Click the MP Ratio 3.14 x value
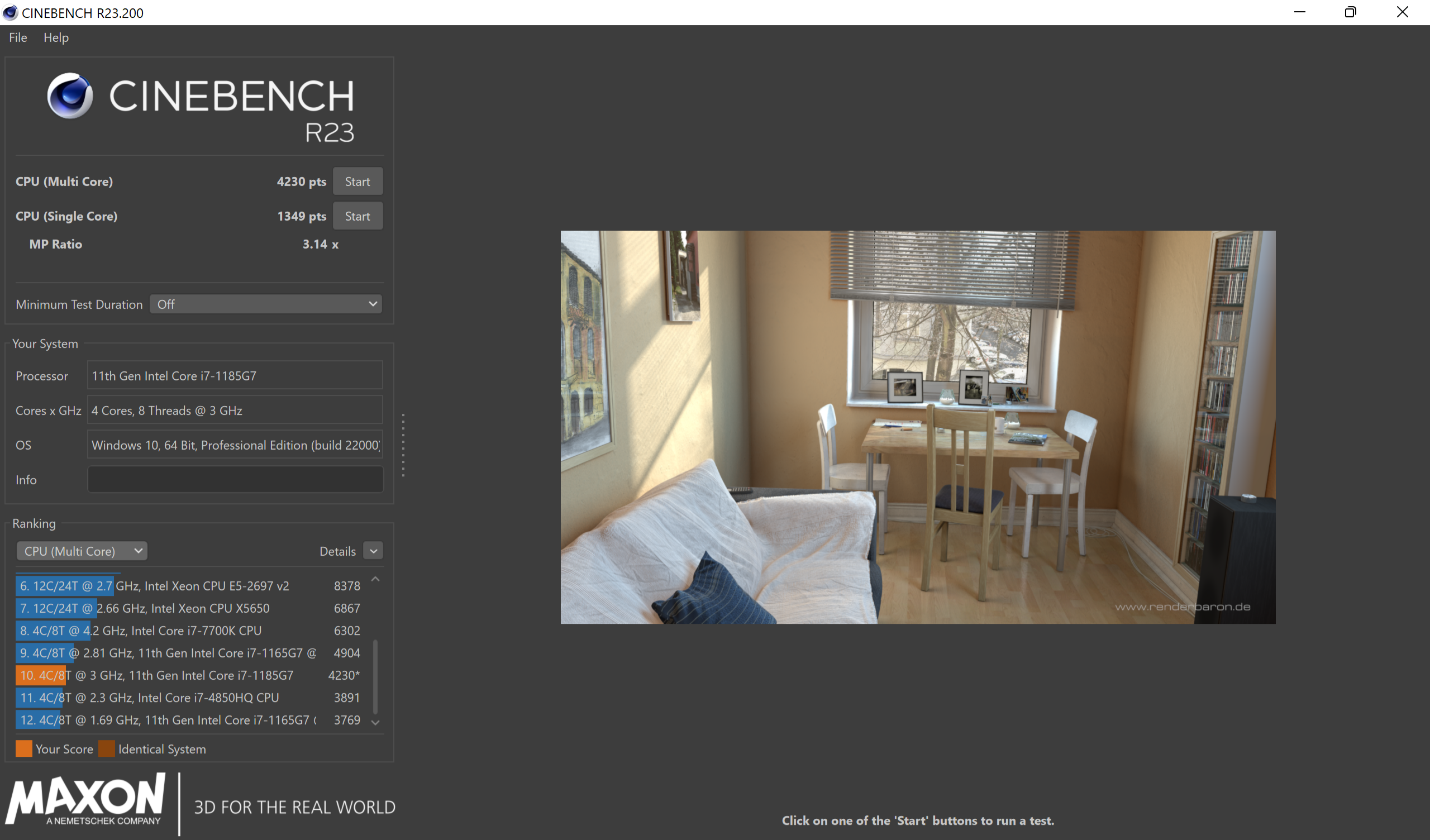The image size is (1430, 840). pyautogui.click(x=320, y=244)
